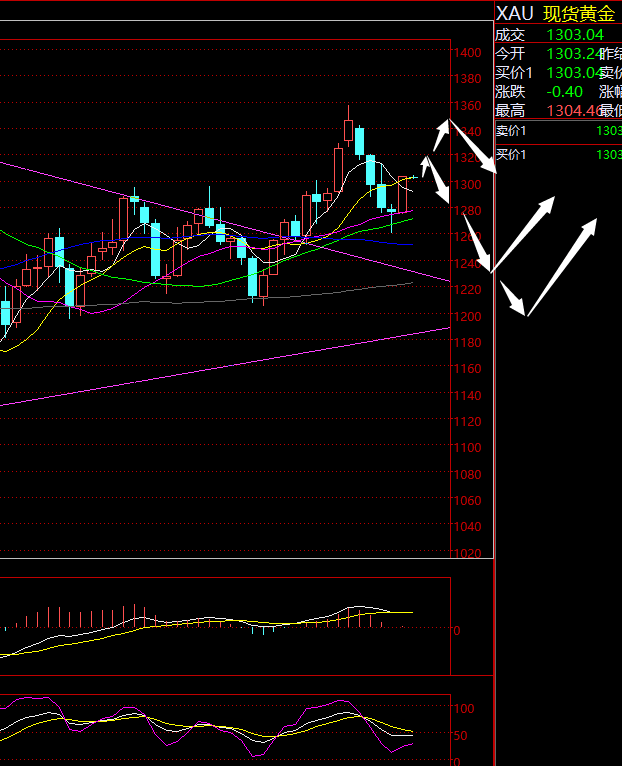Click the 1100 price axis label
Screen dimensions: 622x766
tap(468, 448)
